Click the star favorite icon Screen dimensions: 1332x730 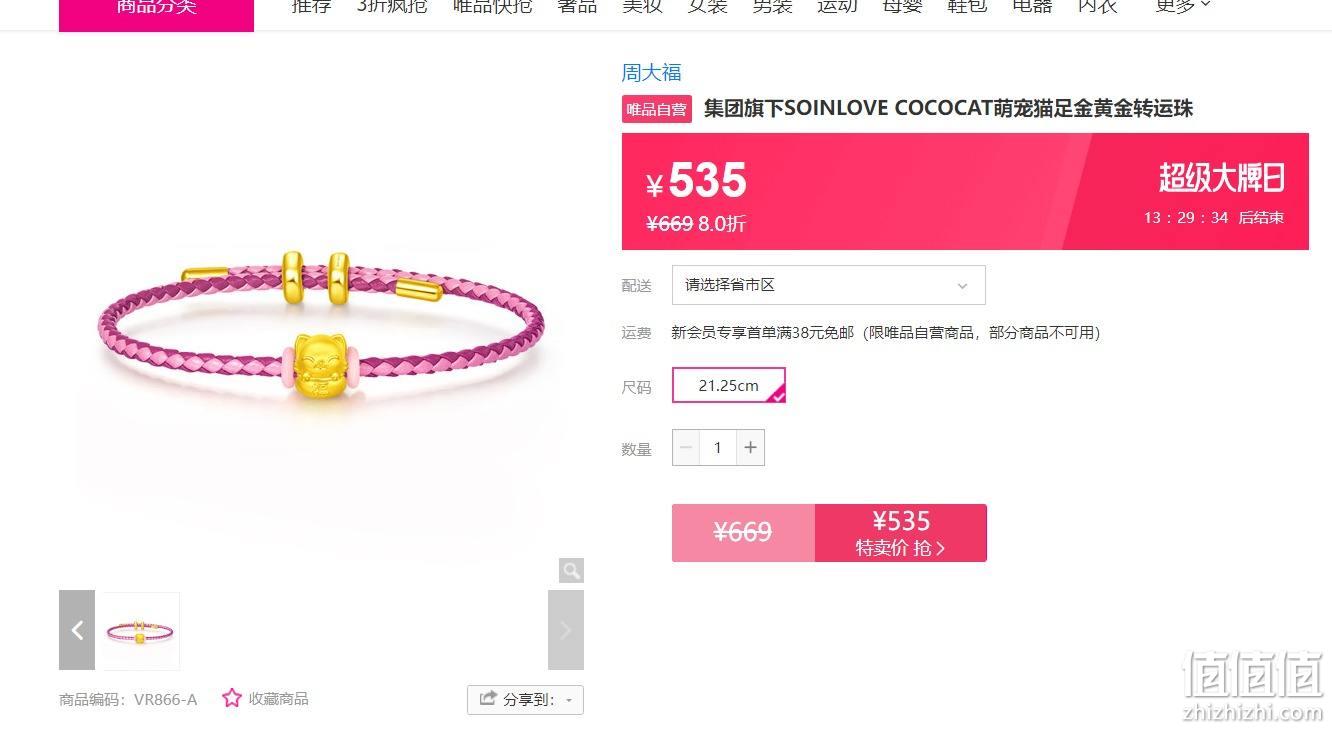click(x=232, y=698)
